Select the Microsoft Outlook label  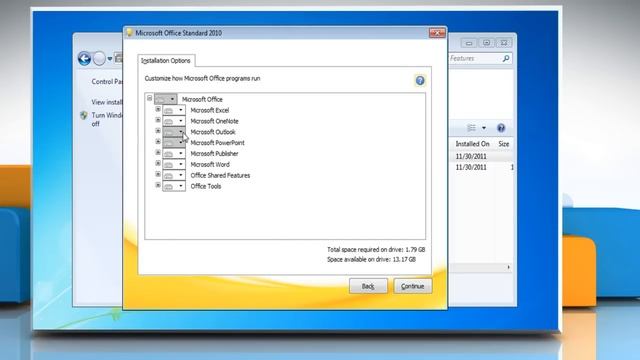click(213, 132)
